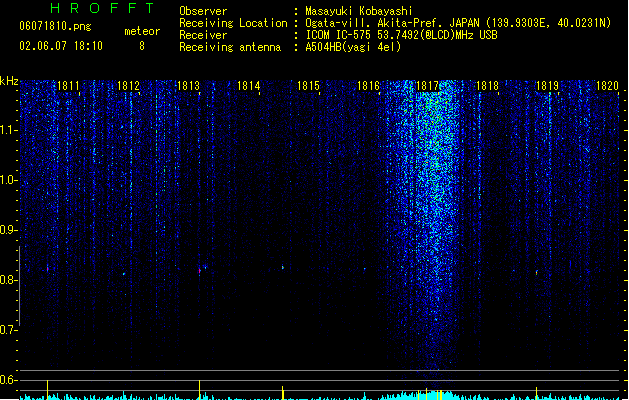Screen dimensions: 629x400
Task: Click the meteor count value 8
Action: pos(142,46)
